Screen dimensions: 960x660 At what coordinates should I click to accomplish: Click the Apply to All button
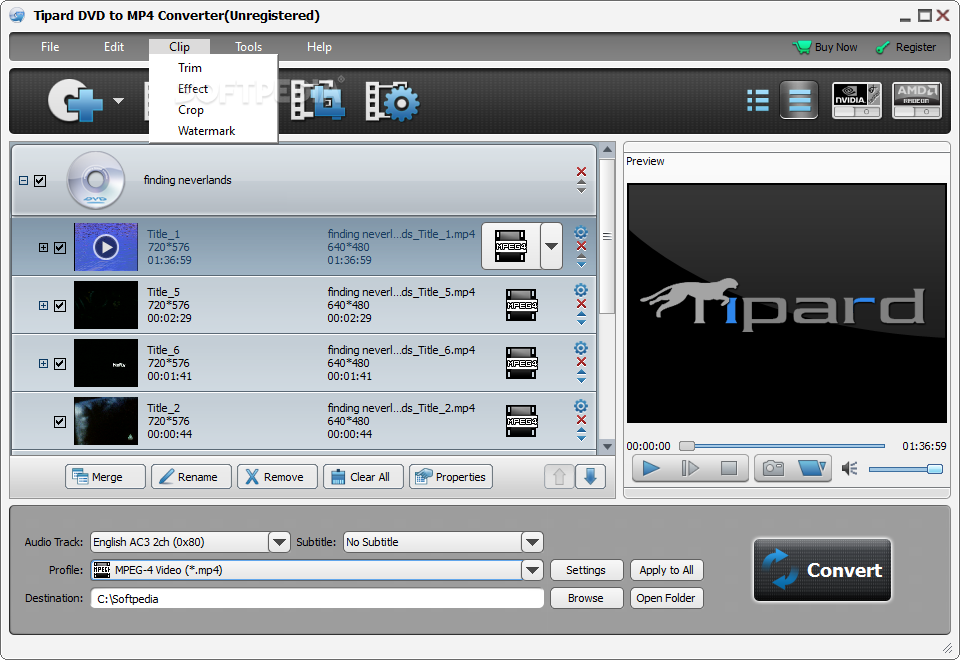coord(667,570)
